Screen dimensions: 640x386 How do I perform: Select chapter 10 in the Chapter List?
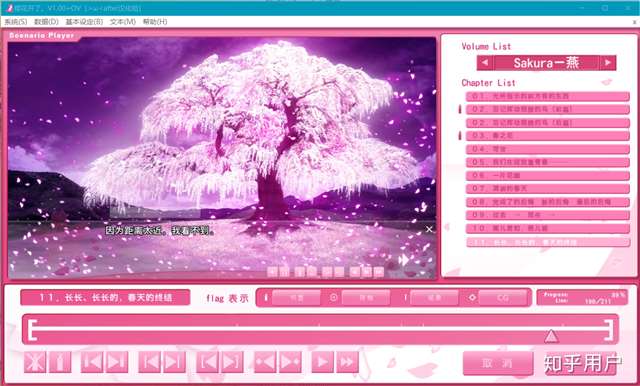coord(548,228)
